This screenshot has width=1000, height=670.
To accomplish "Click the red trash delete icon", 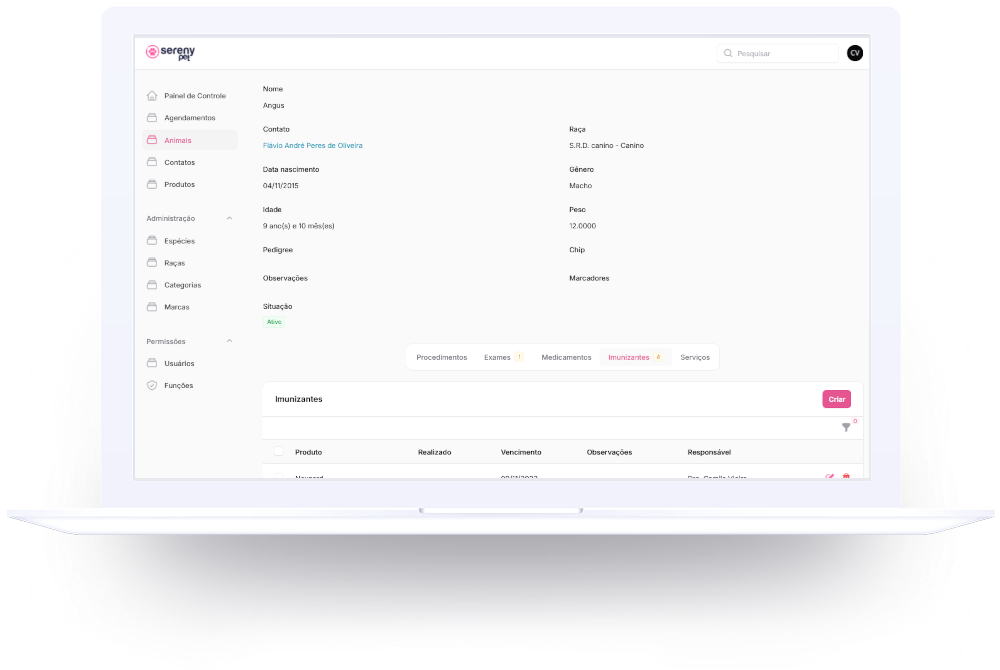I will click(846, 476).
